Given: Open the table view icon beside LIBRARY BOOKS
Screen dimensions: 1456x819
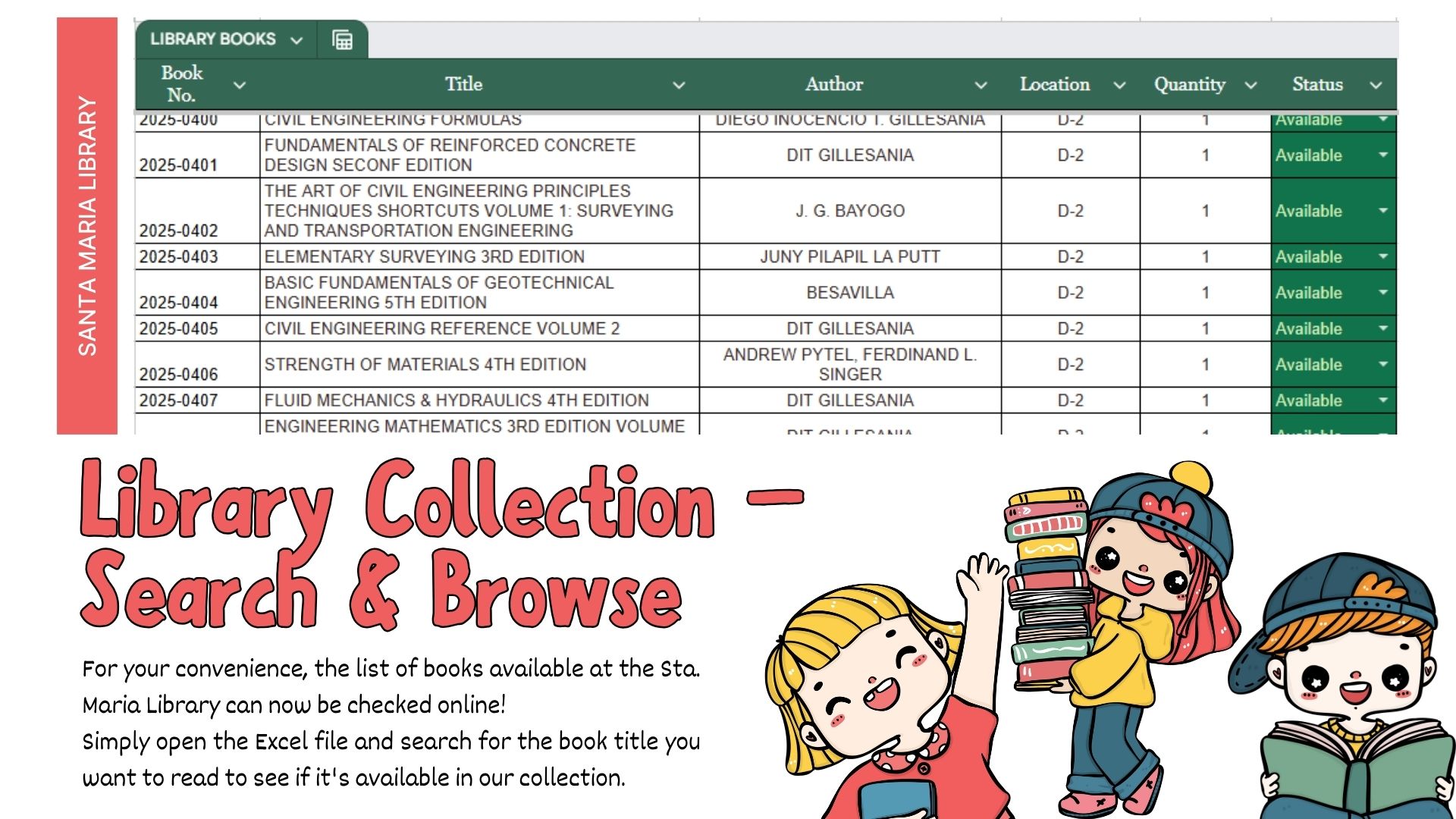Looking at the screenshot, I should (x=343, y=39).
